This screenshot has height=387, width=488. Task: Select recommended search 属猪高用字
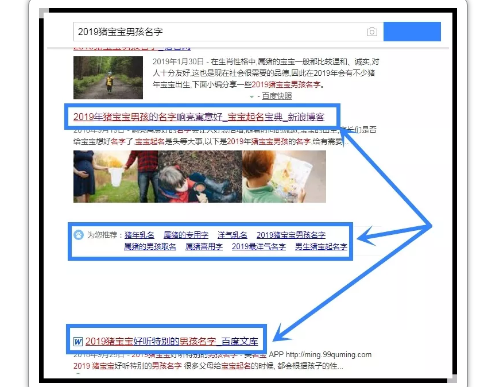(x=204, y=247)
